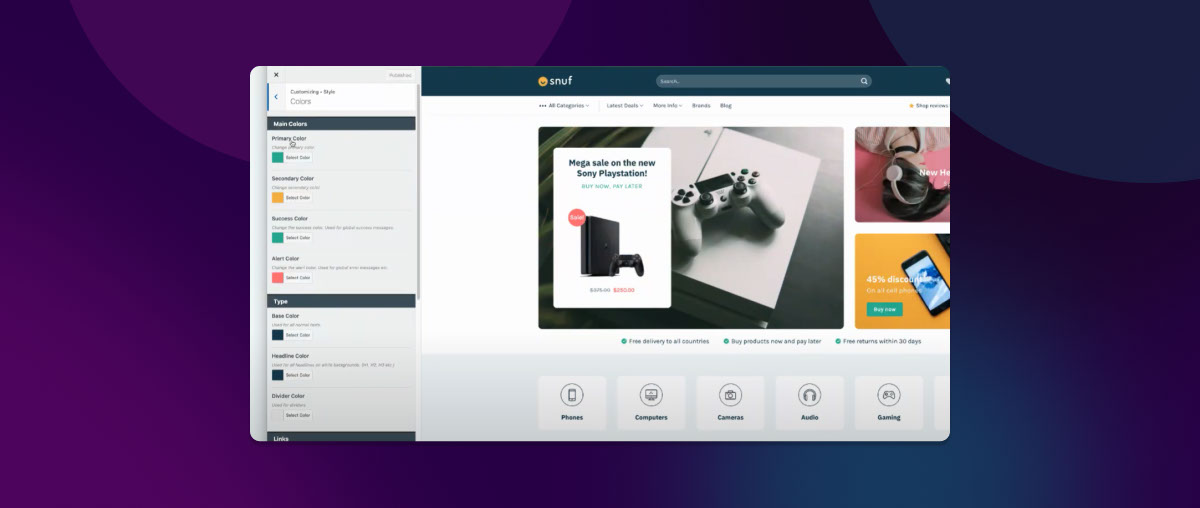
Task: Click Select Color under Divider Color
Action: pos(298,415)
